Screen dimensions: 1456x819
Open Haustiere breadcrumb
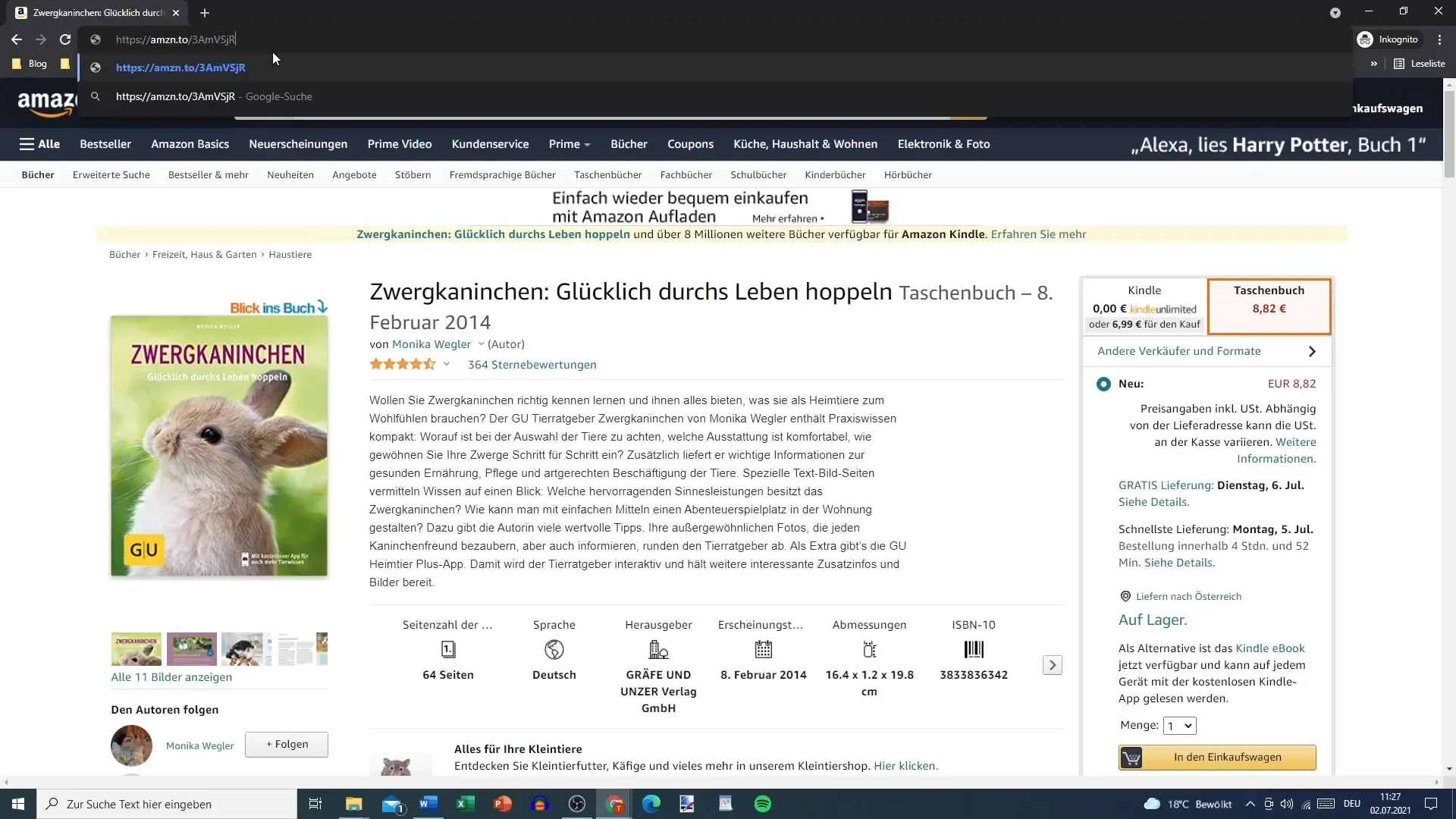point(290,255)
